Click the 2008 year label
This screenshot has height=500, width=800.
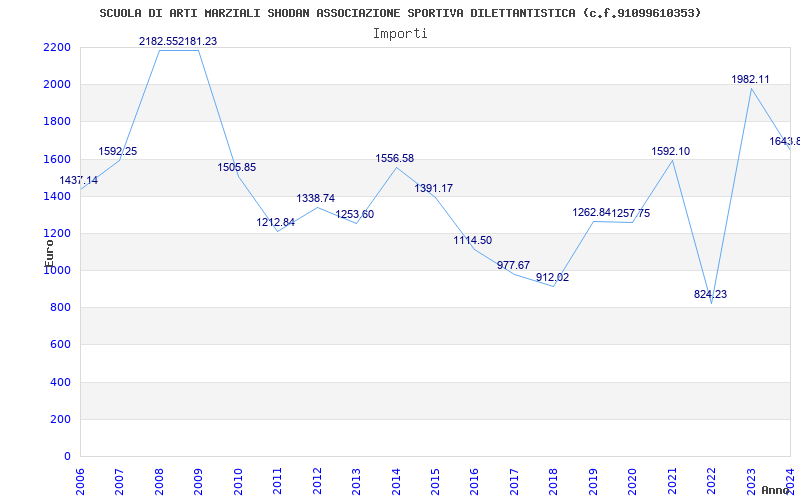[x=159, y=481]
